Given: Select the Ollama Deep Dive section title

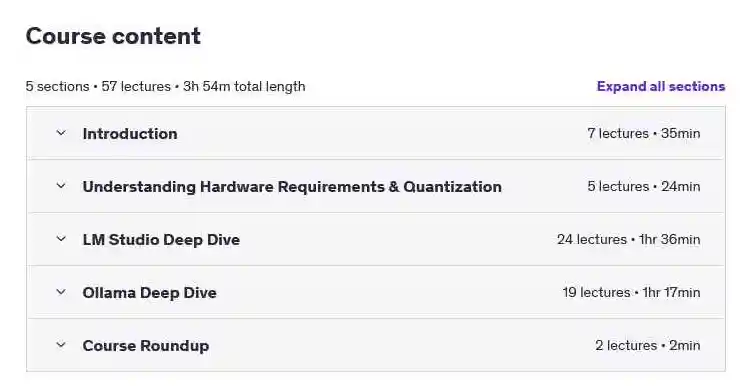Looking at the screenshot, I should click(x=149, y=292).
